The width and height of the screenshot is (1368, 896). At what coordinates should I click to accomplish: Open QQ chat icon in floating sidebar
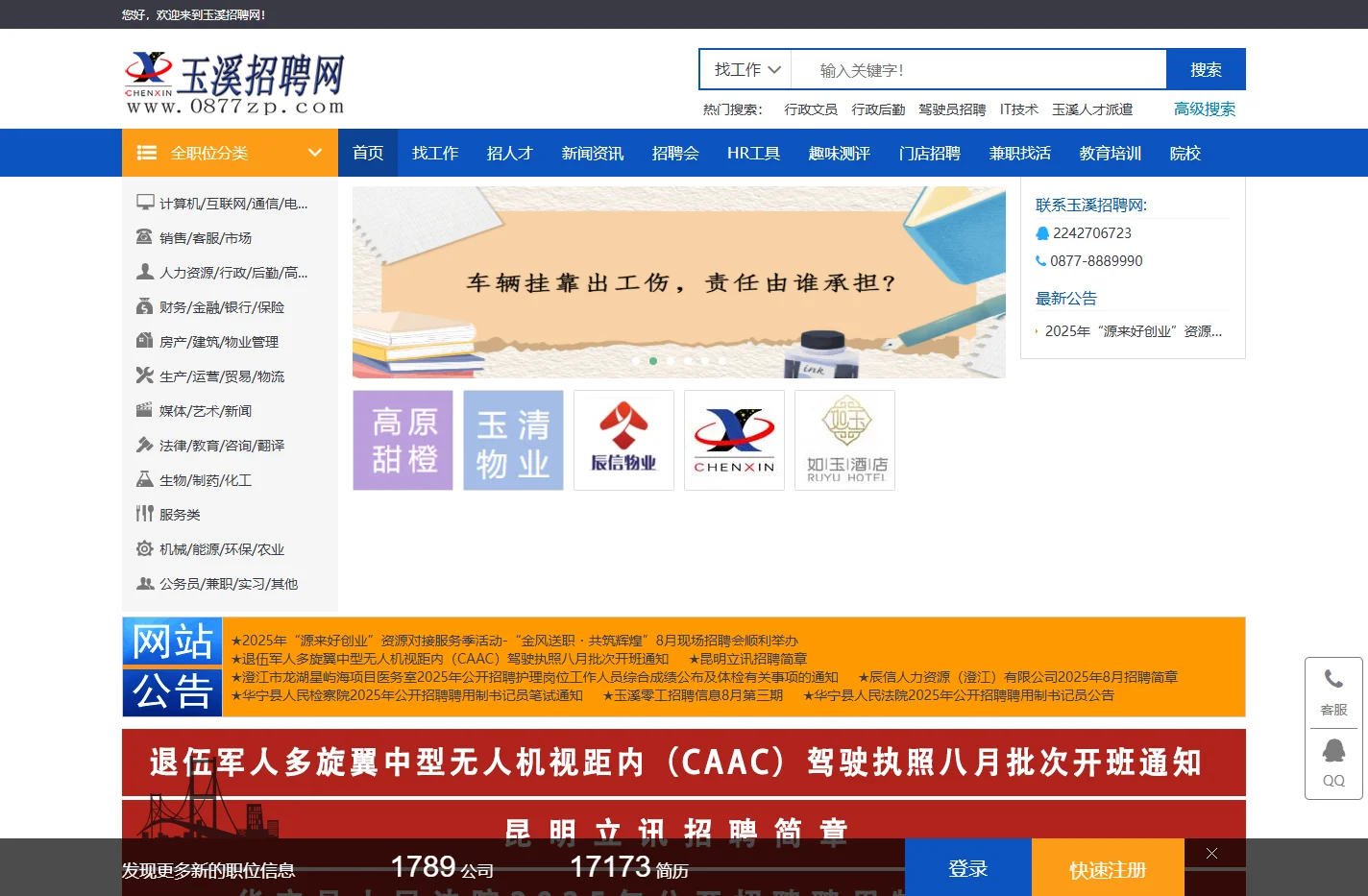point(1333,750)
